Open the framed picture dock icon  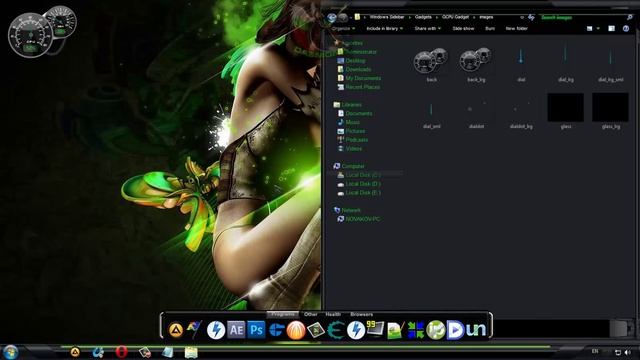(315, 330)
